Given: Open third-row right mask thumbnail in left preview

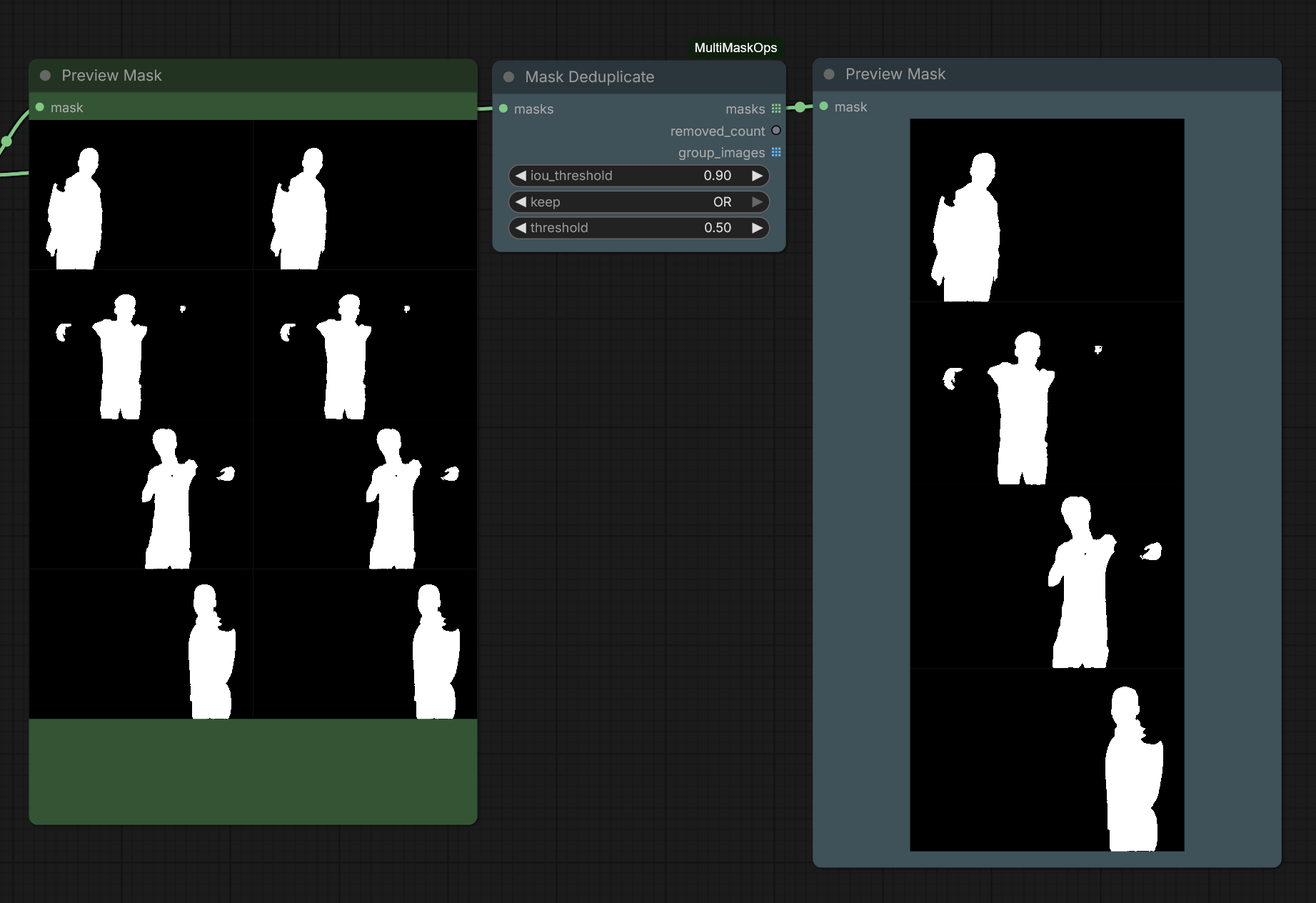Looking at the screenshot, I should tap(365, 494).
